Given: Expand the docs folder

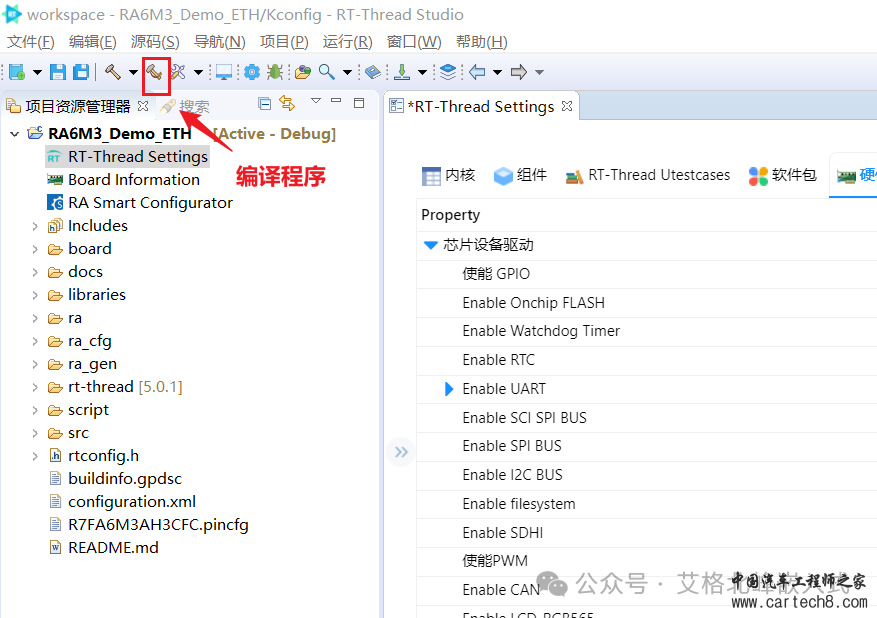Looking at the screenshot, I should click(x=35, y=272).
